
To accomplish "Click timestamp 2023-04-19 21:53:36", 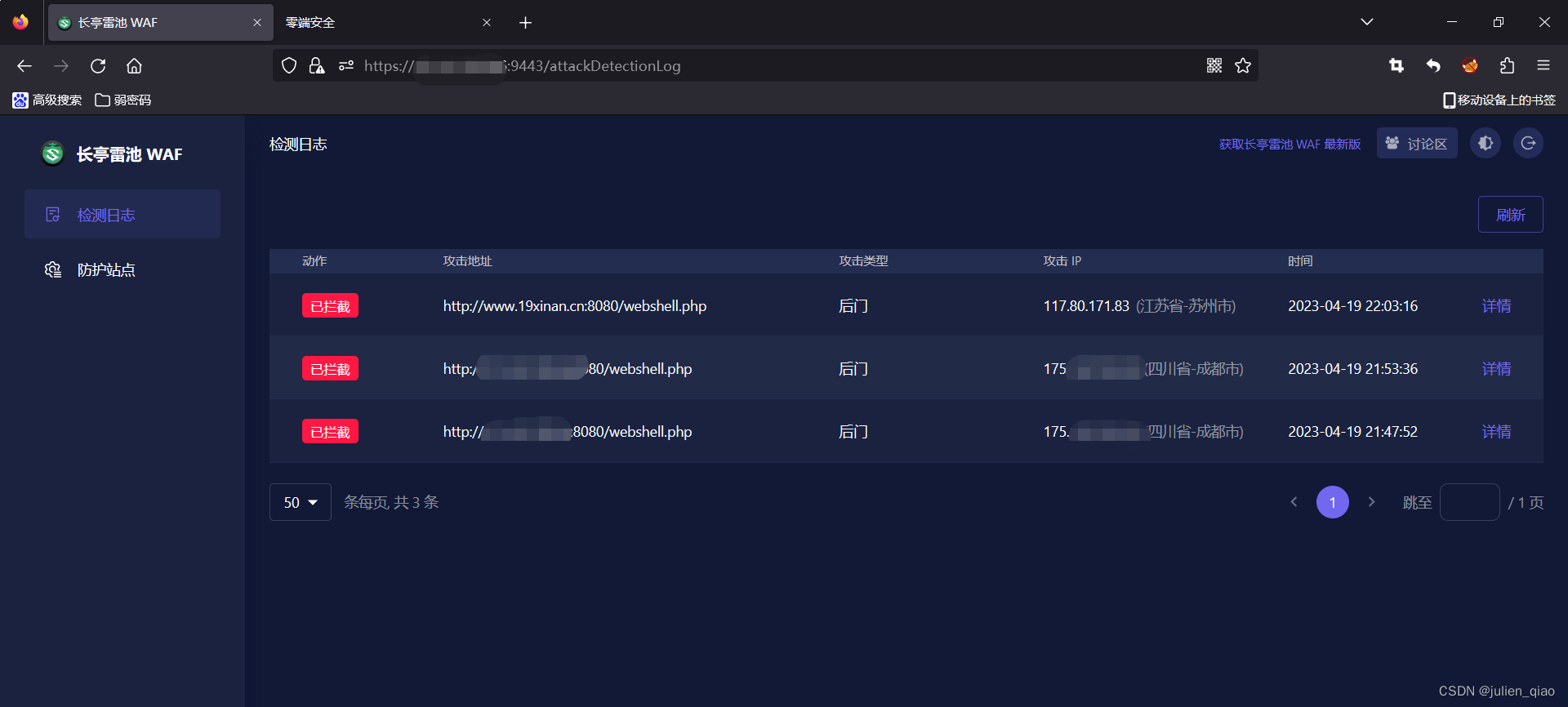I will pyautogui.click(x=1352, y=369).
